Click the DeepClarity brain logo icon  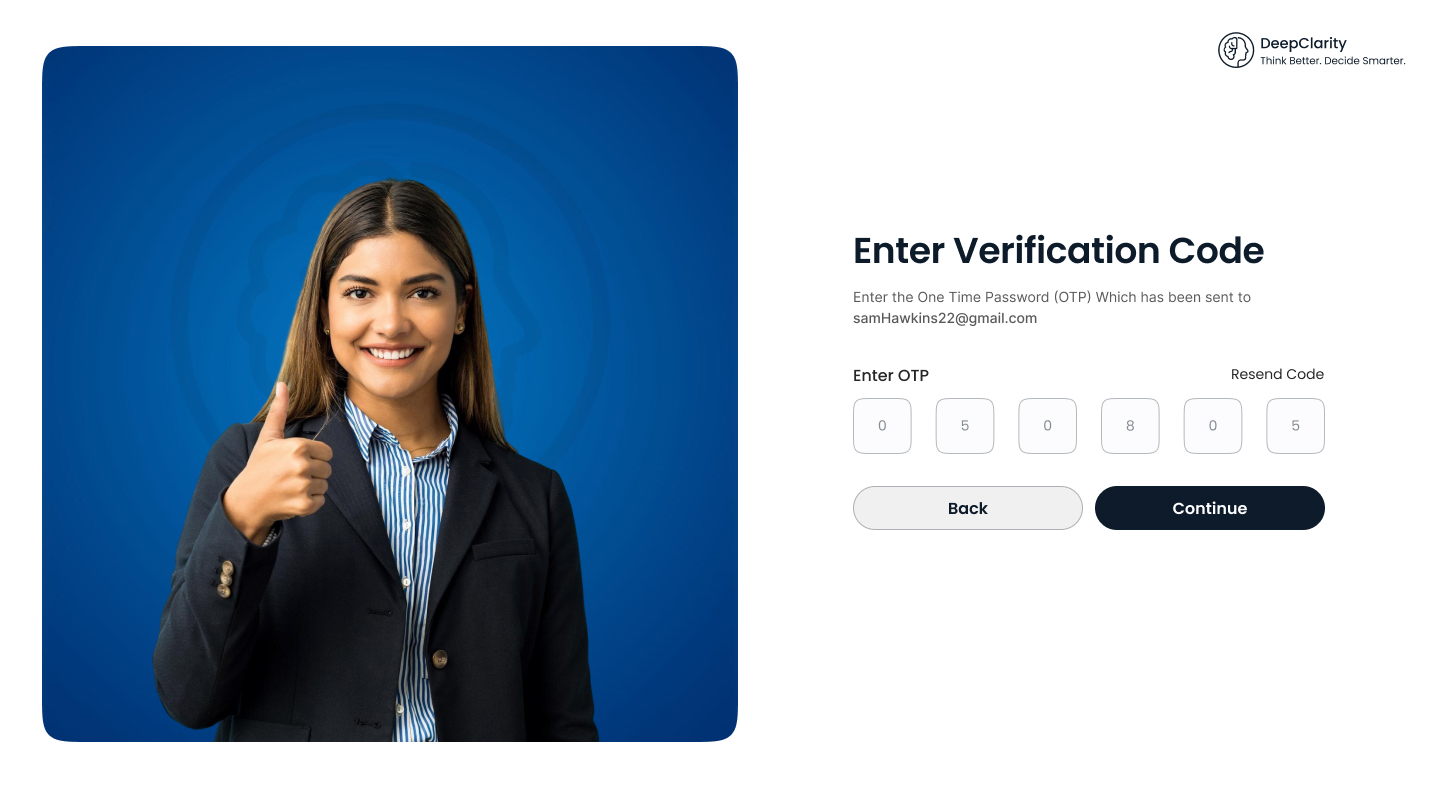coord(1236,50)
